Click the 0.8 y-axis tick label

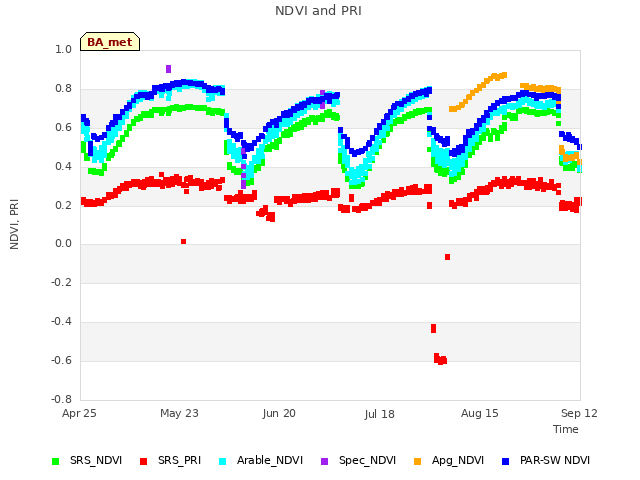pyautogui.click(x=63, y=88)
